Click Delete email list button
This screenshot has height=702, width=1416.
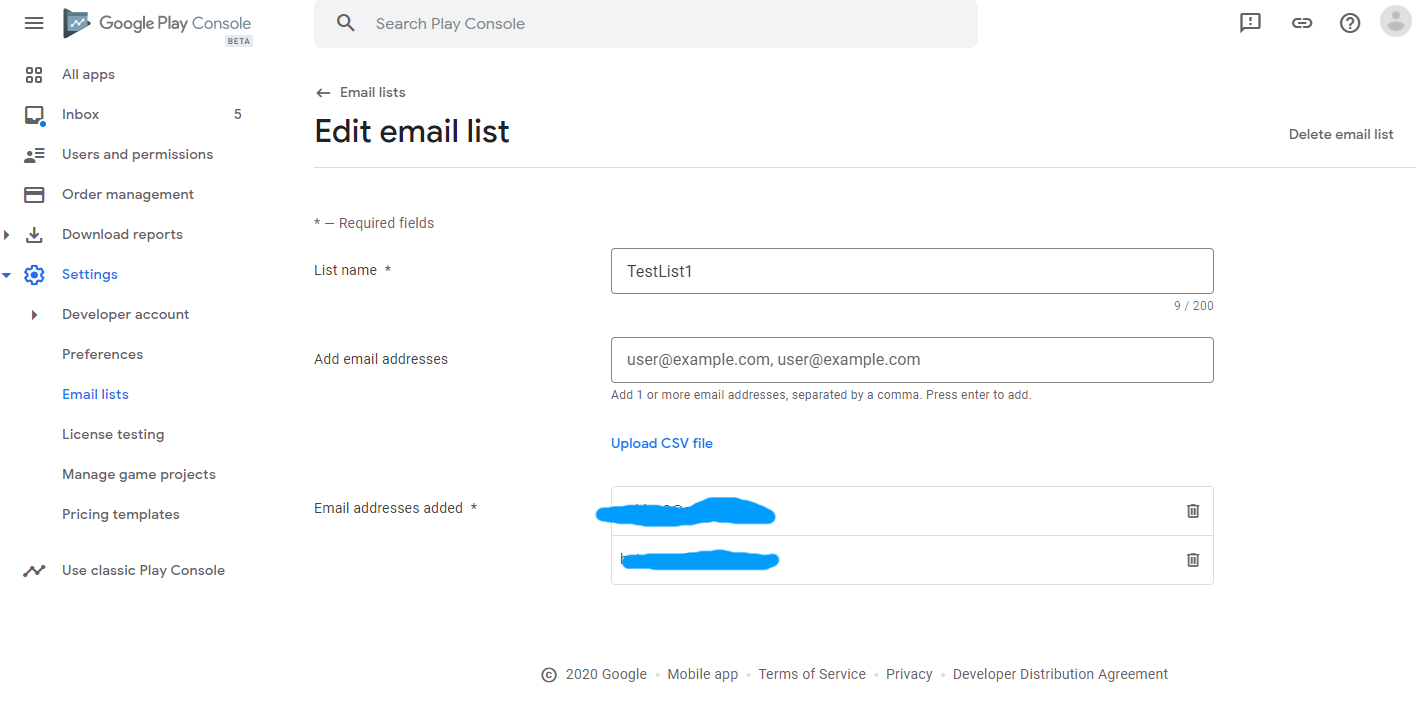[1340, 135]
